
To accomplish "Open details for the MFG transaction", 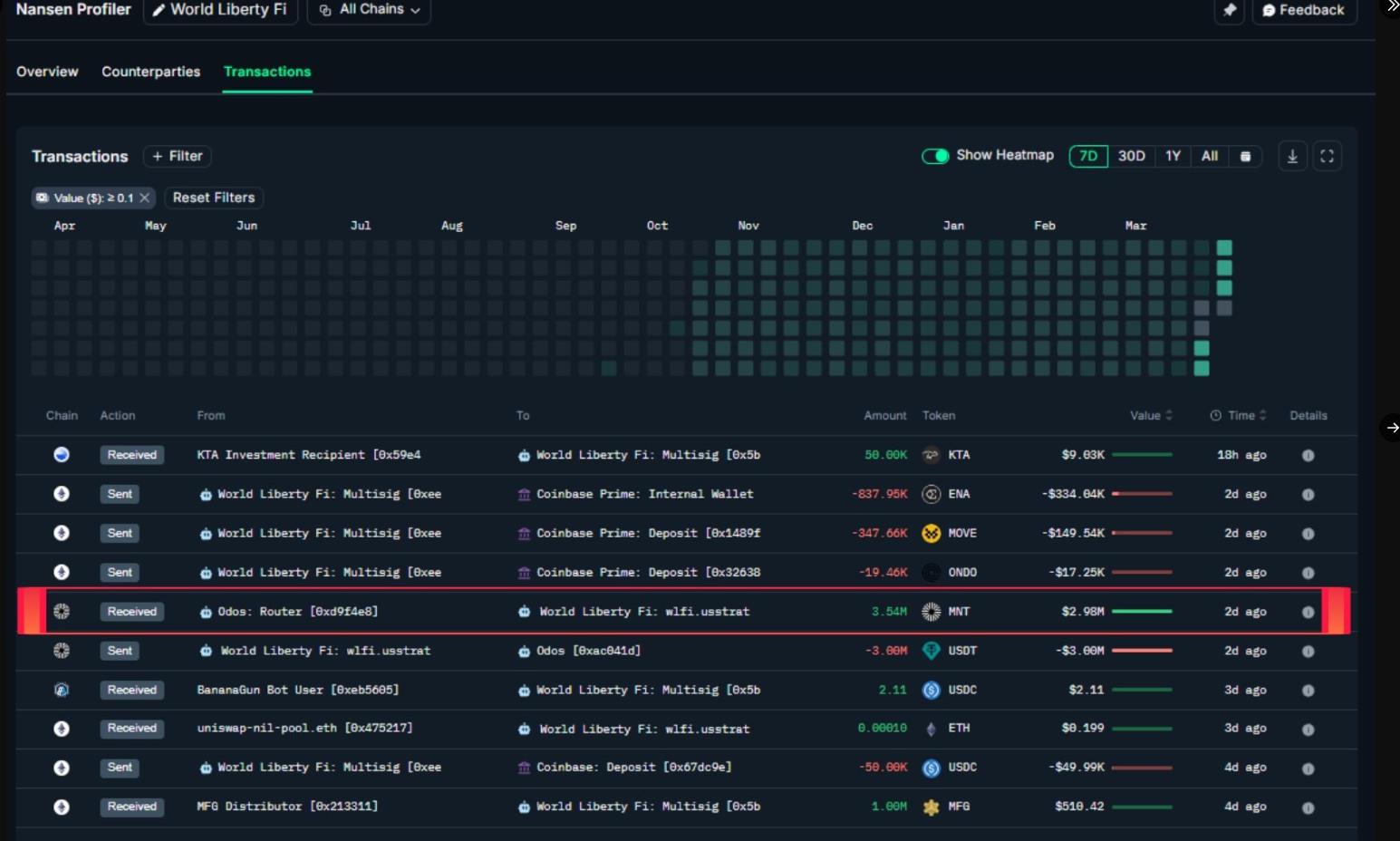I will 1308,807.
